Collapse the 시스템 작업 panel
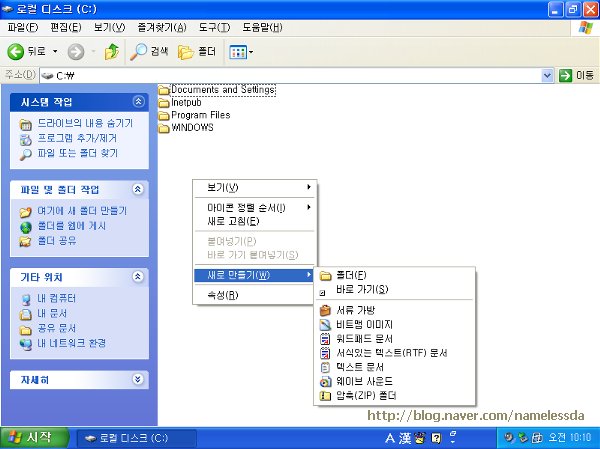 coord(138,101)
